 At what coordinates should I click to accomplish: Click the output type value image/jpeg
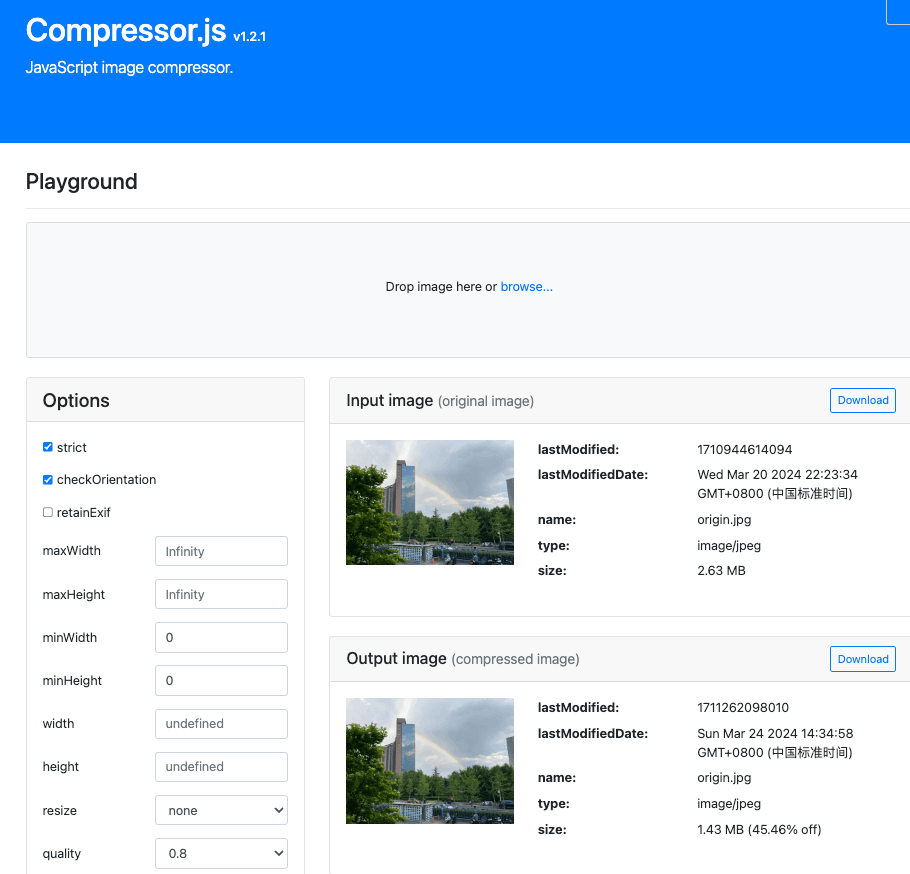point(728,804)
